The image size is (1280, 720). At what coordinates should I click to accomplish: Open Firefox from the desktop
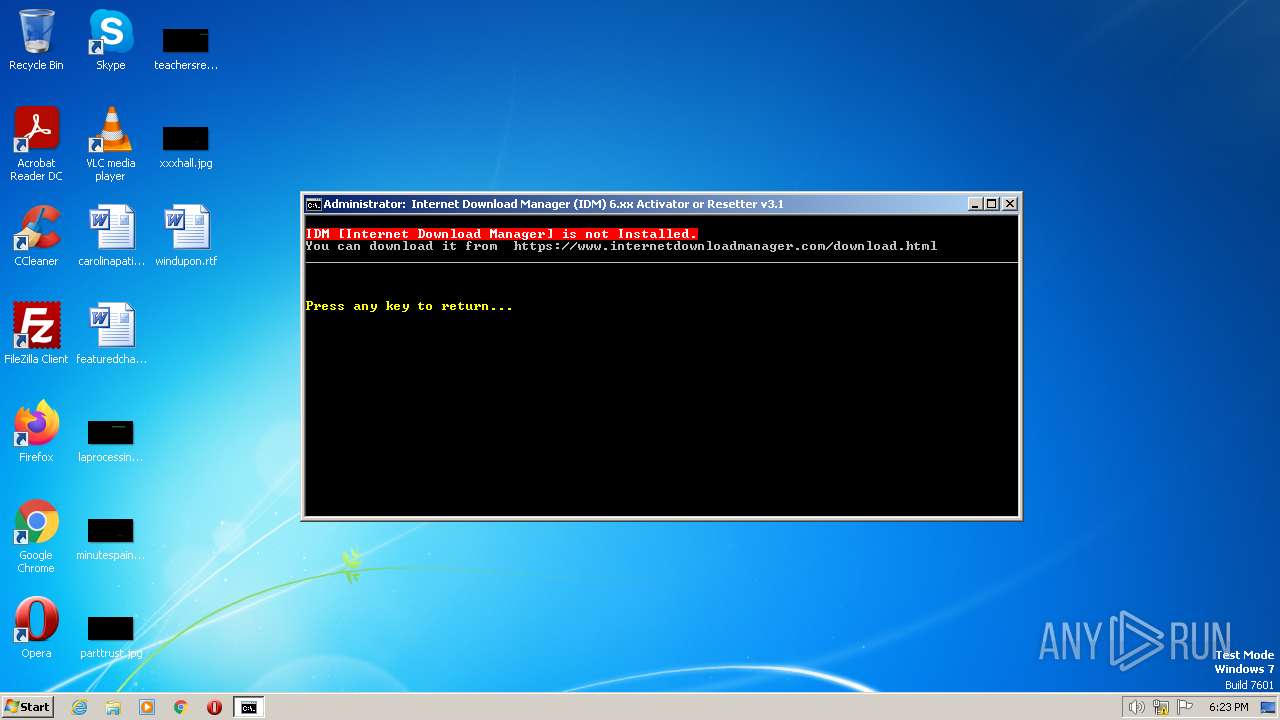pyautogui.click(x=36, y=432)
